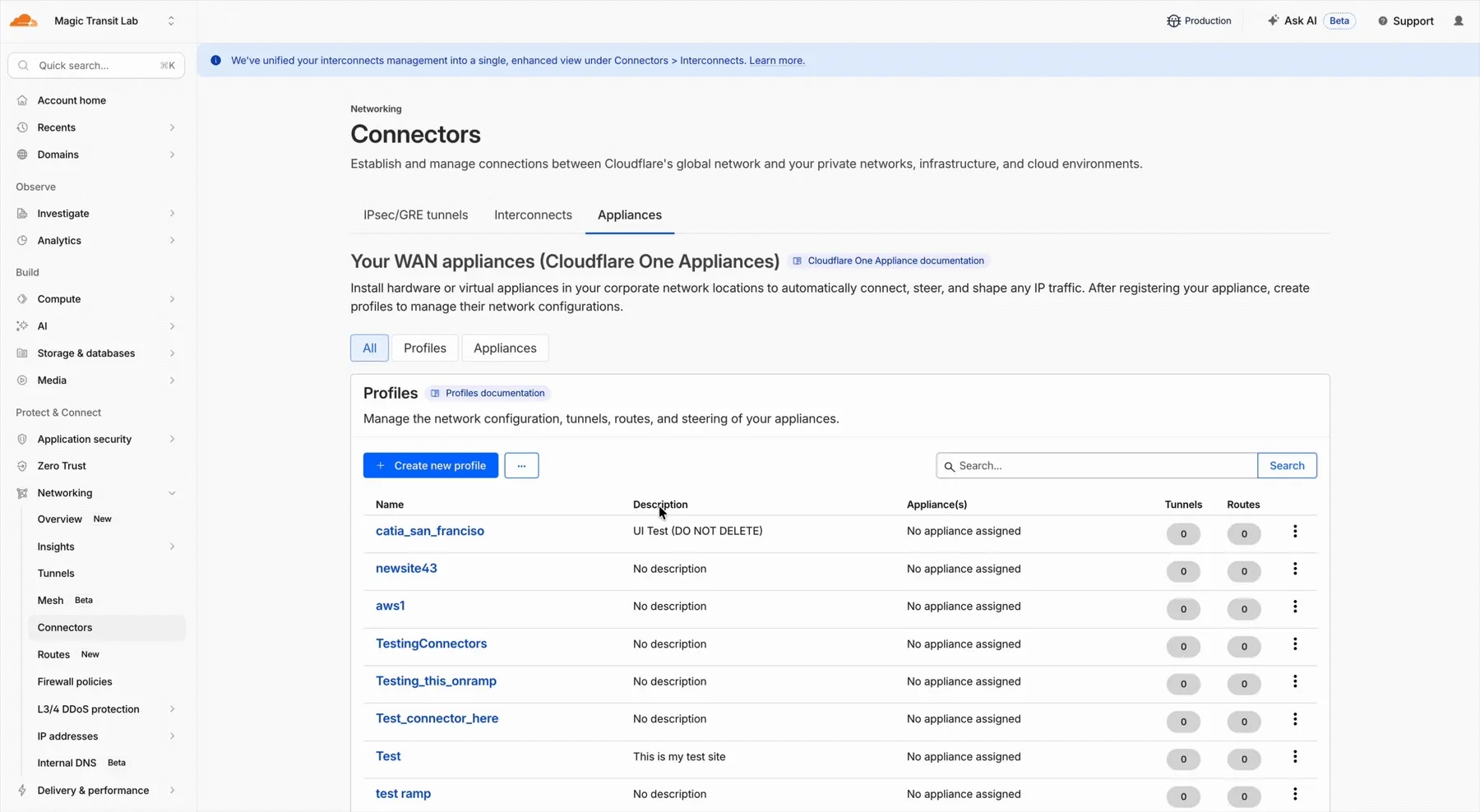
Task: Follow the Learn more banner link
Action: 777,61
